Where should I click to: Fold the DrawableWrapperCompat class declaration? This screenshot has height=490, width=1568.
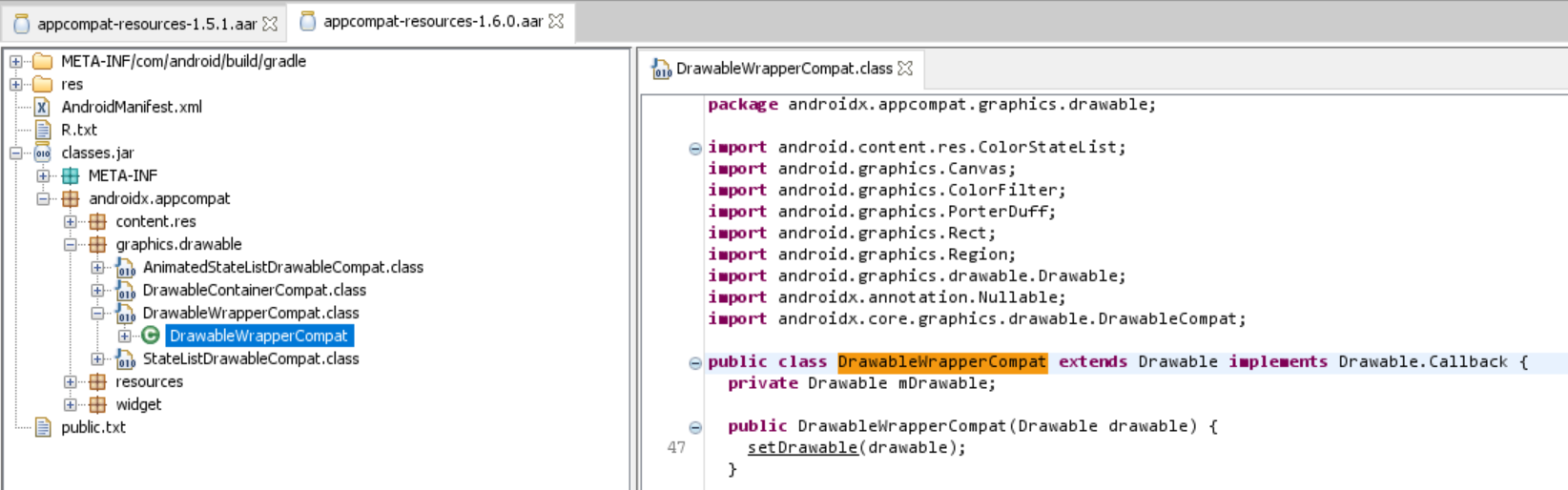695,362
